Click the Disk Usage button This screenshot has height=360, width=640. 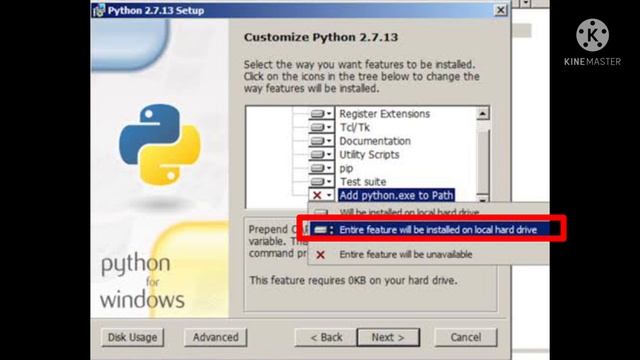[x=132, y=338]
